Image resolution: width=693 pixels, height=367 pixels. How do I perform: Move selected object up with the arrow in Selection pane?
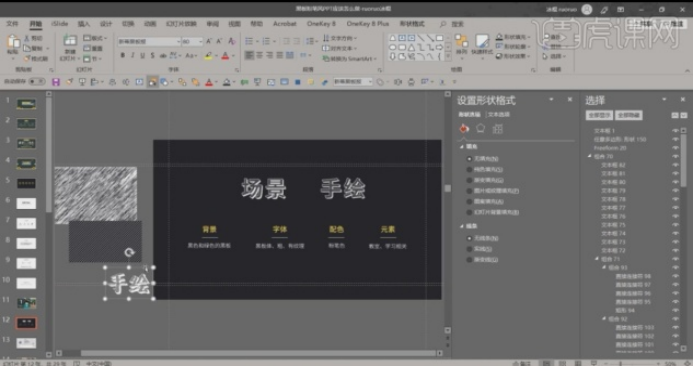pos(675,115)
